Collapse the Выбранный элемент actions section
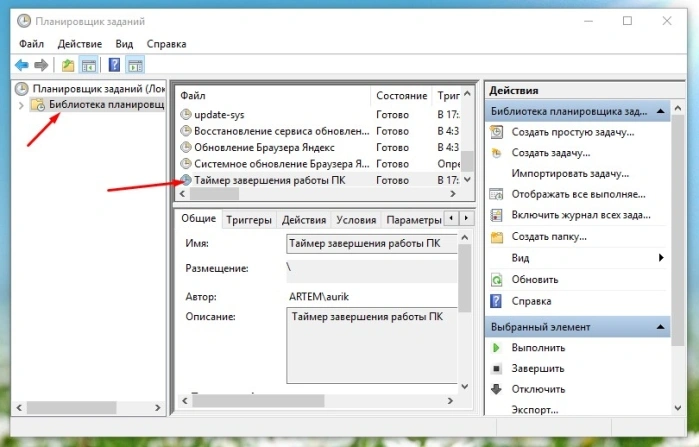The height and width of the screenshot is (447, 699). pos(661,327)
